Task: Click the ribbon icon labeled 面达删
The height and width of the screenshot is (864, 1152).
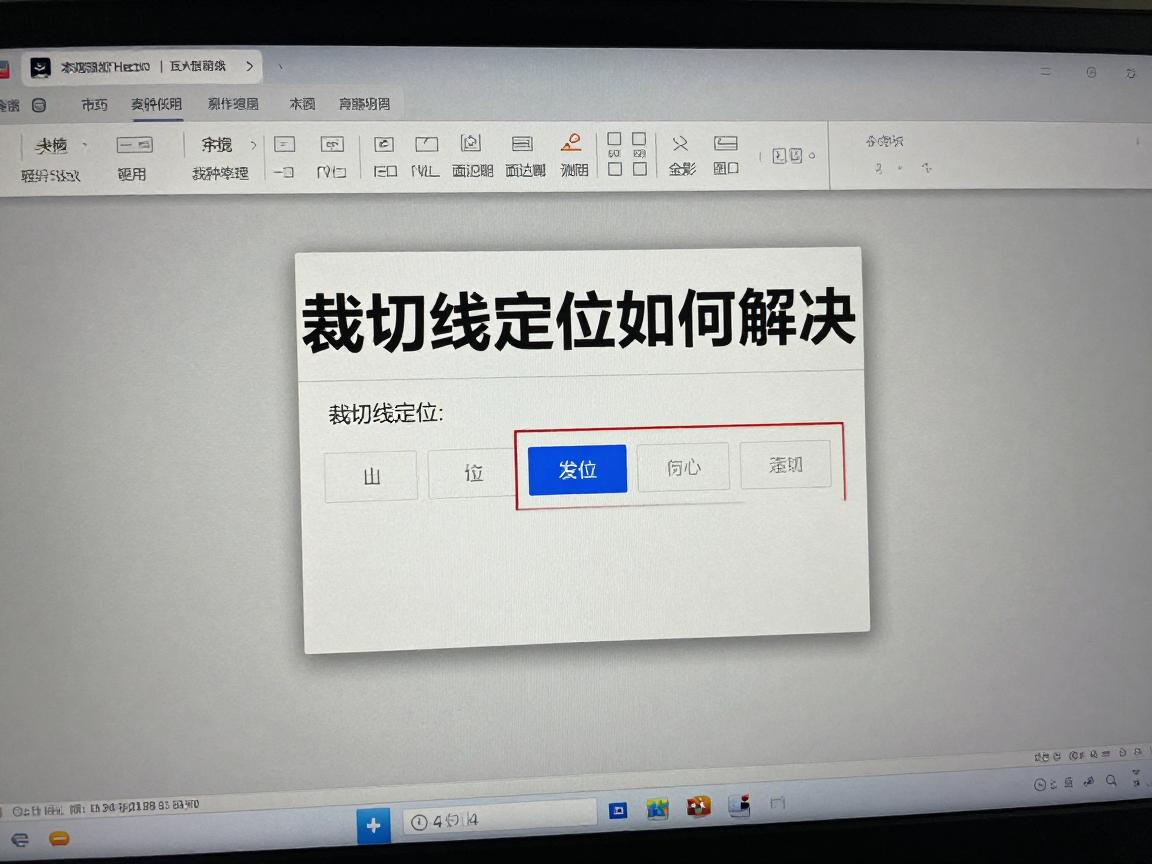Action: pos(523,144)
